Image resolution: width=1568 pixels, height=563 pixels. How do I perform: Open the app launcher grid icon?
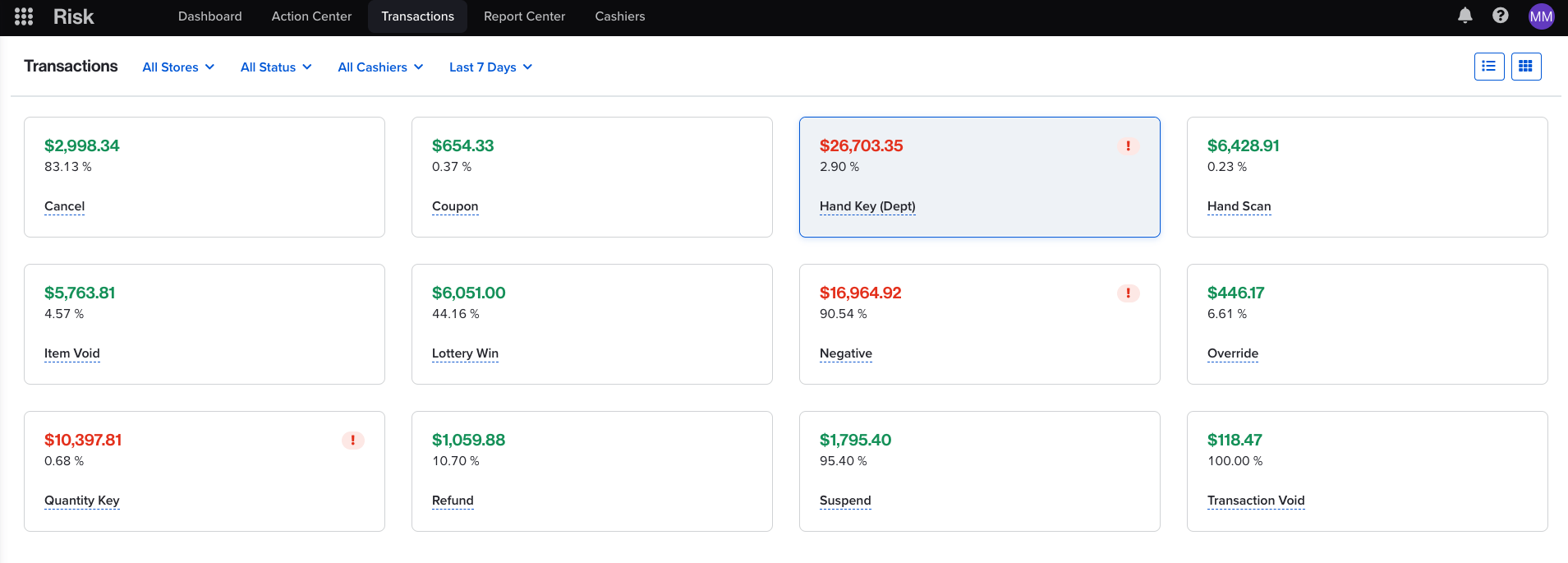click(24, 16)
